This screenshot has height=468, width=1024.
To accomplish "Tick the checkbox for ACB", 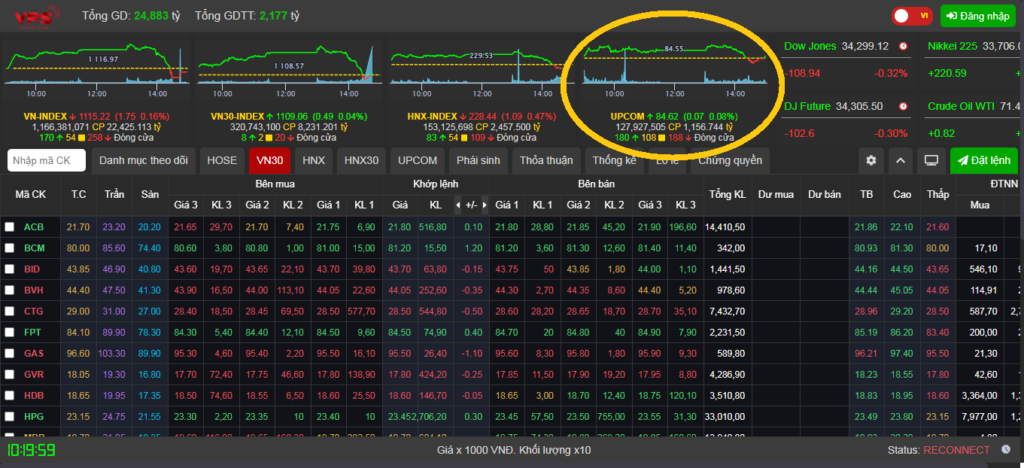I will pos(9,227).
